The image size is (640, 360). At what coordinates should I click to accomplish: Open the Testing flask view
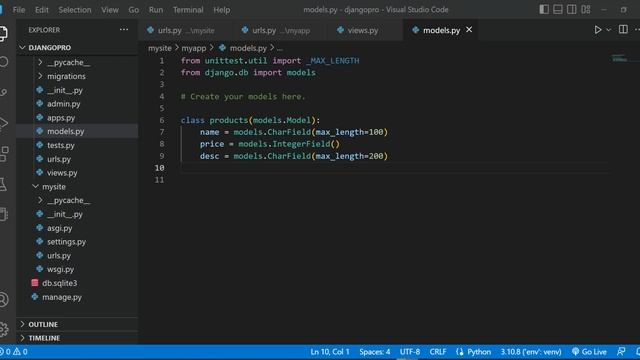3,184
